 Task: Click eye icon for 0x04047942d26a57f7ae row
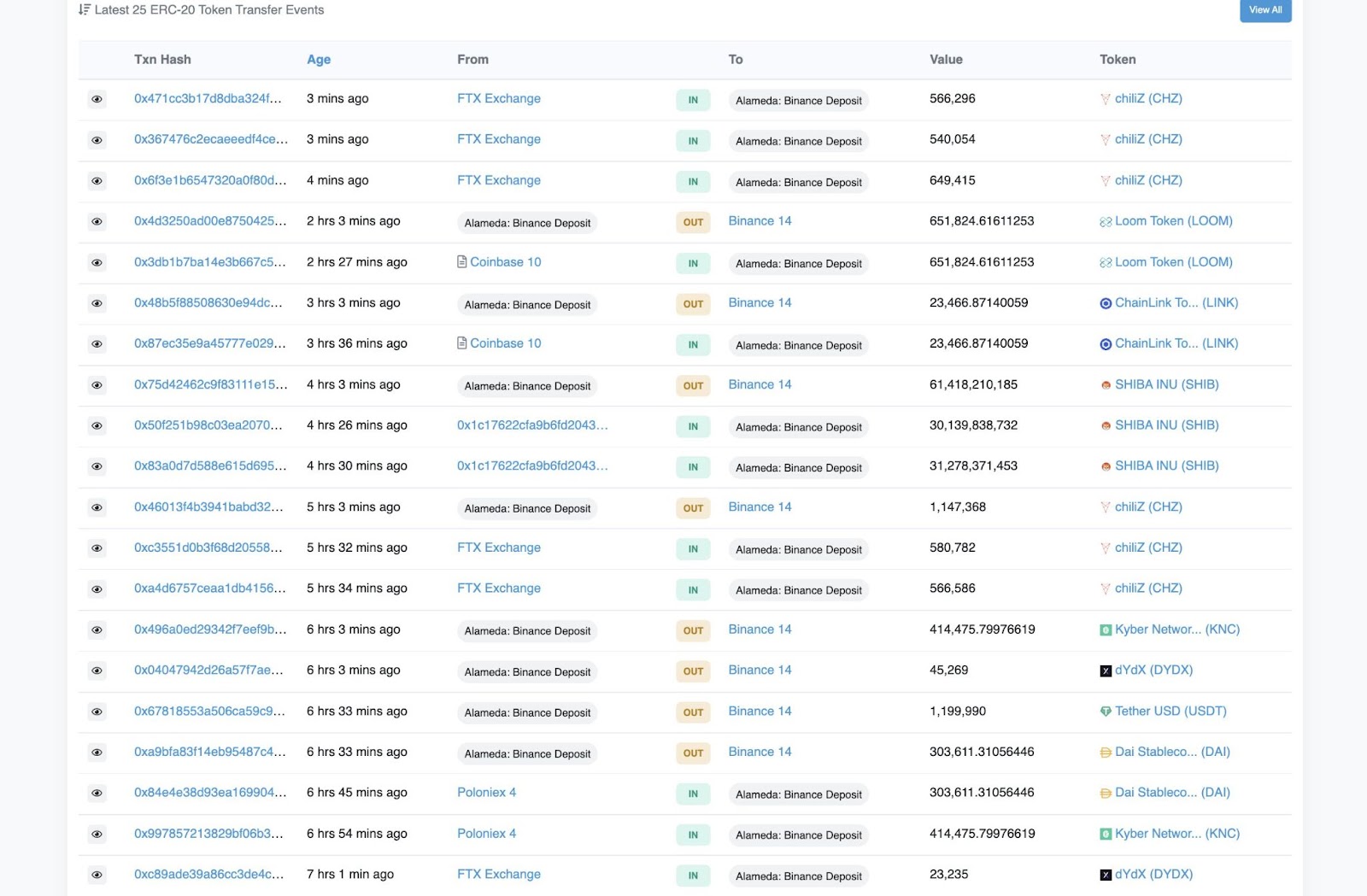97,671
